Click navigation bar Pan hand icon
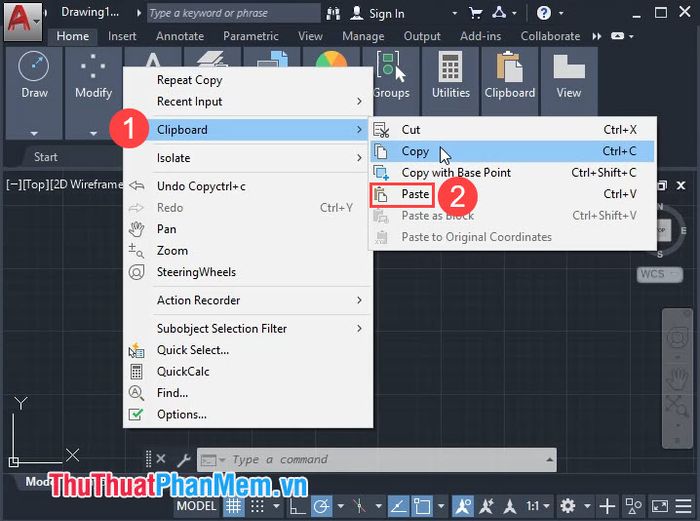The width and height of the screenshot is (700, 521). (x=677, y=379)
